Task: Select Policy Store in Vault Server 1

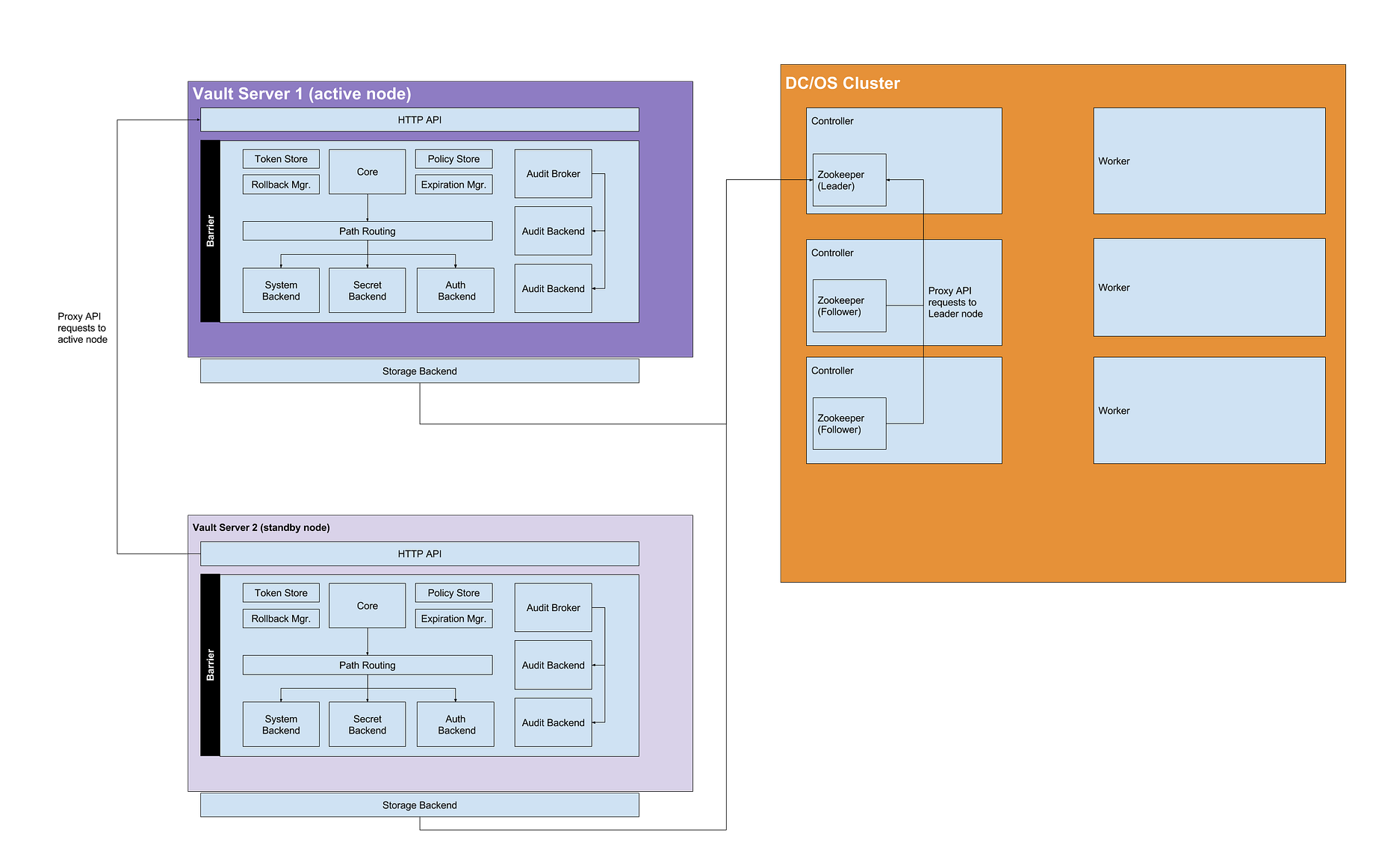Action: [454, 159]
